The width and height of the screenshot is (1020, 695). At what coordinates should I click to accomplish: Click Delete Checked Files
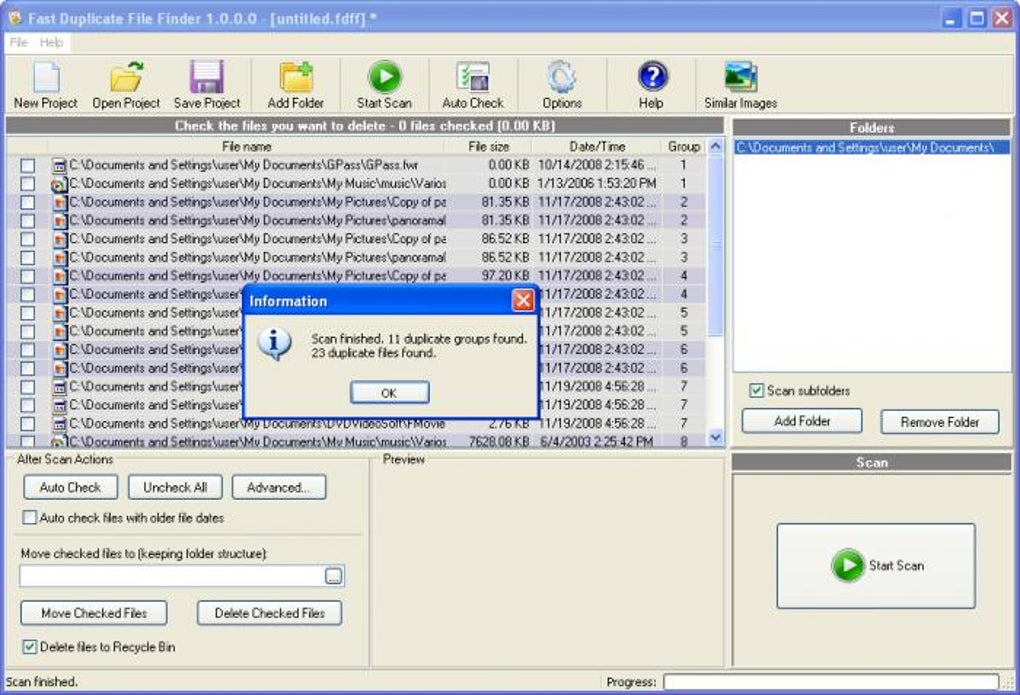268,613
